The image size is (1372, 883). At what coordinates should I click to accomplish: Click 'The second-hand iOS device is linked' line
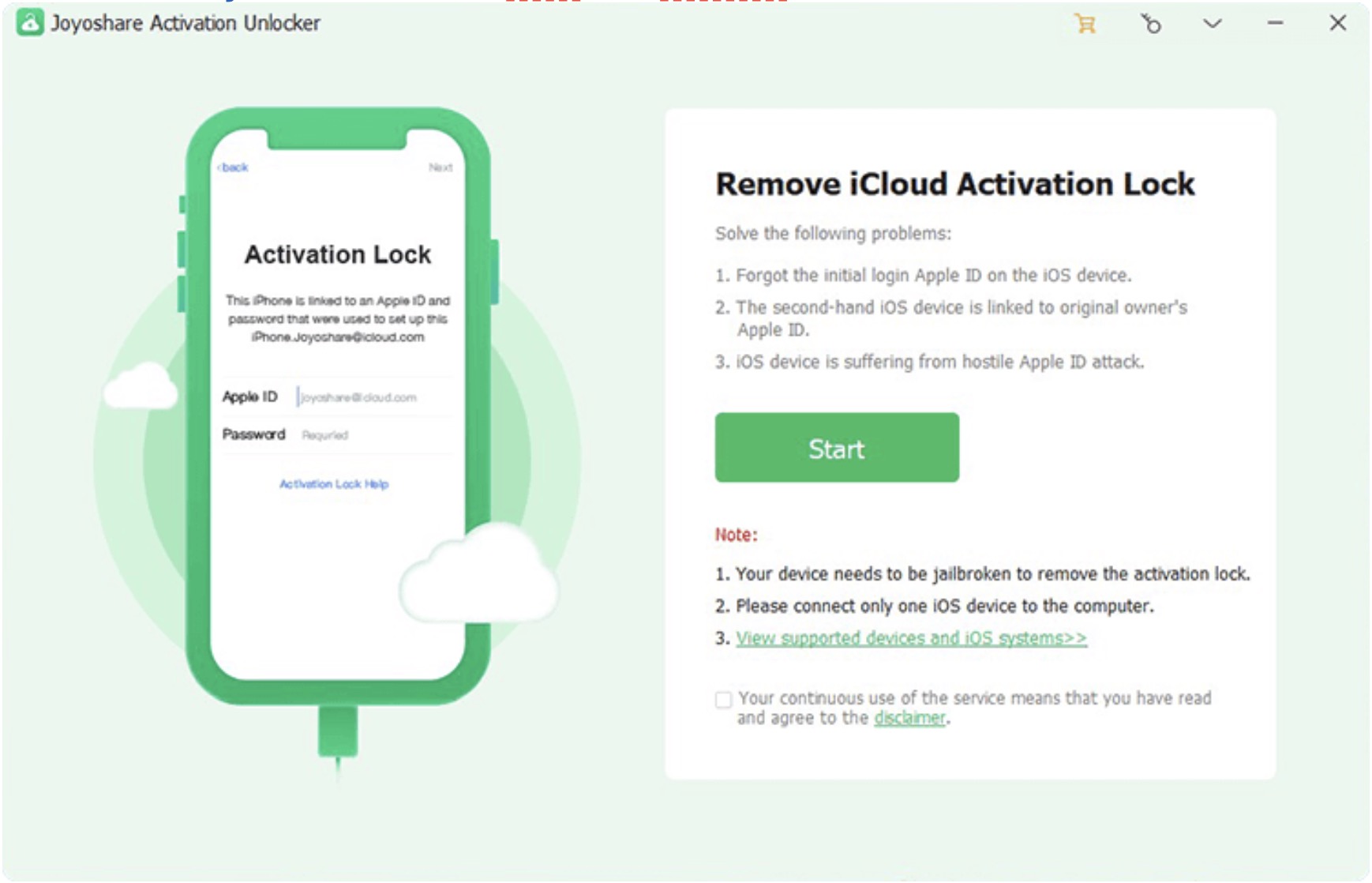tap(951, 318)
